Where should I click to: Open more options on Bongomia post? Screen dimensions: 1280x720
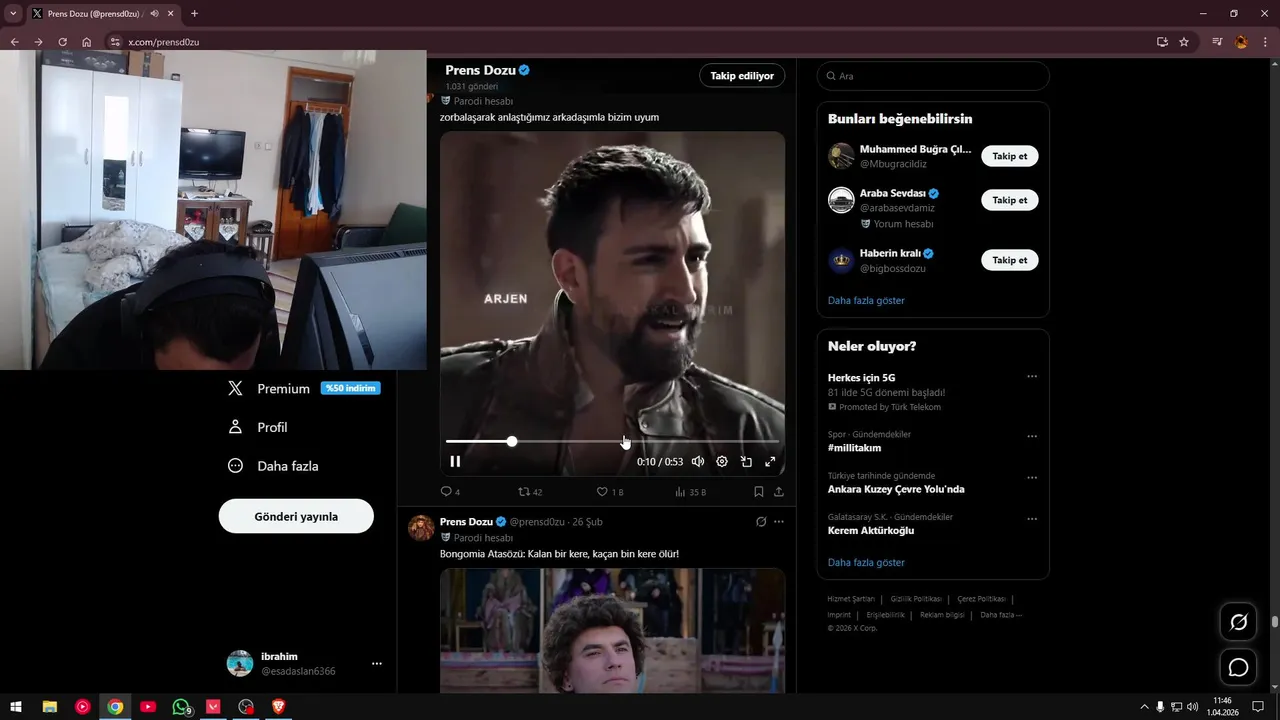pos(779,522)
